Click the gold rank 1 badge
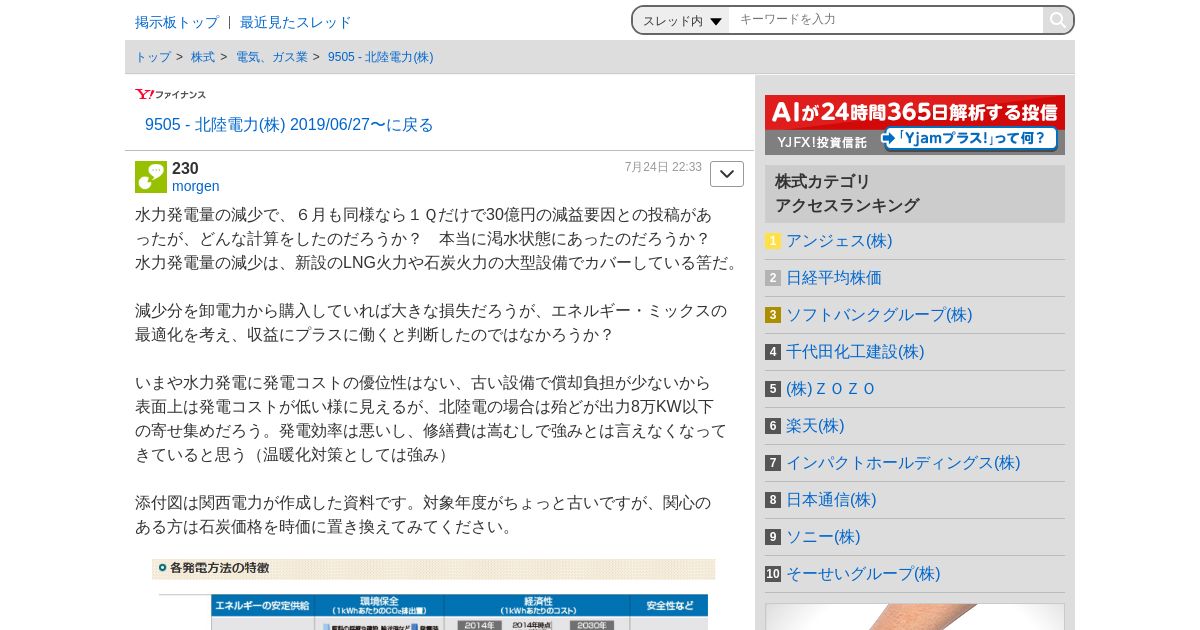1200x630 pixels. coord(773,241)
